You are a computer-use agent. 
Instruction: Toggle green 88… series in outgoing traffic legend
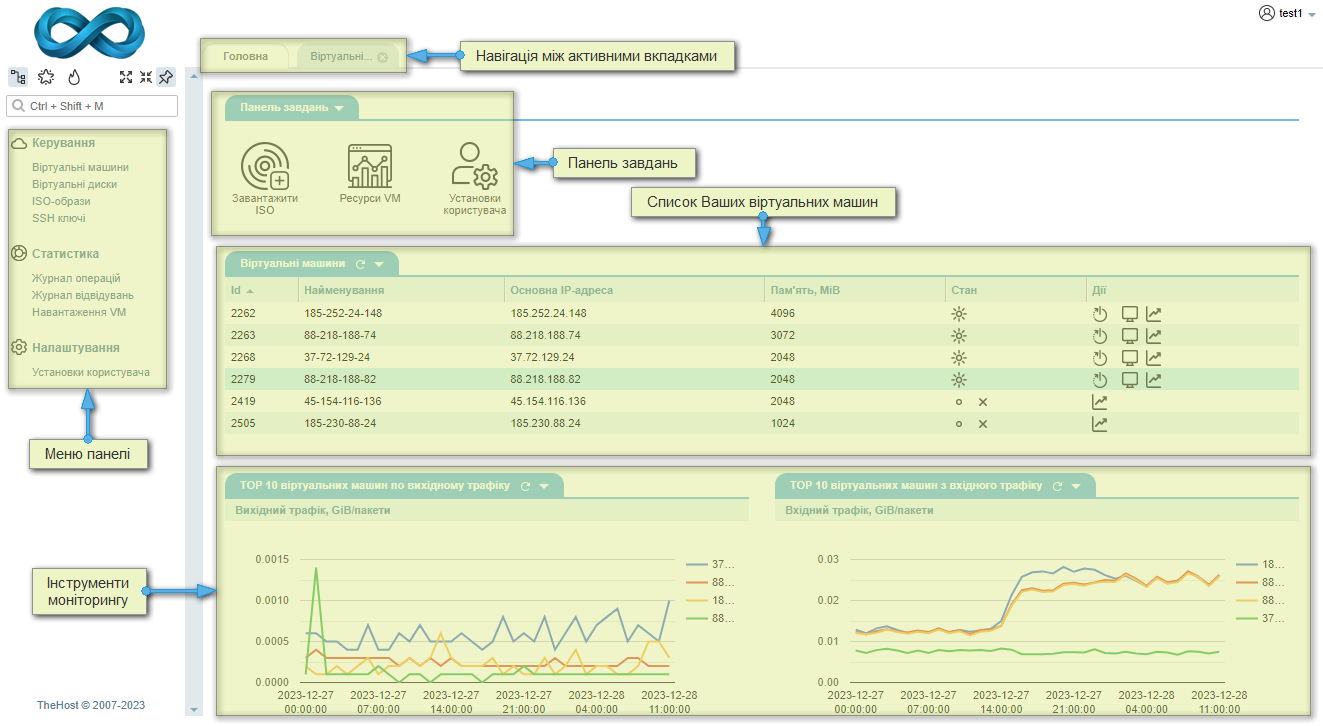[709, 619]
